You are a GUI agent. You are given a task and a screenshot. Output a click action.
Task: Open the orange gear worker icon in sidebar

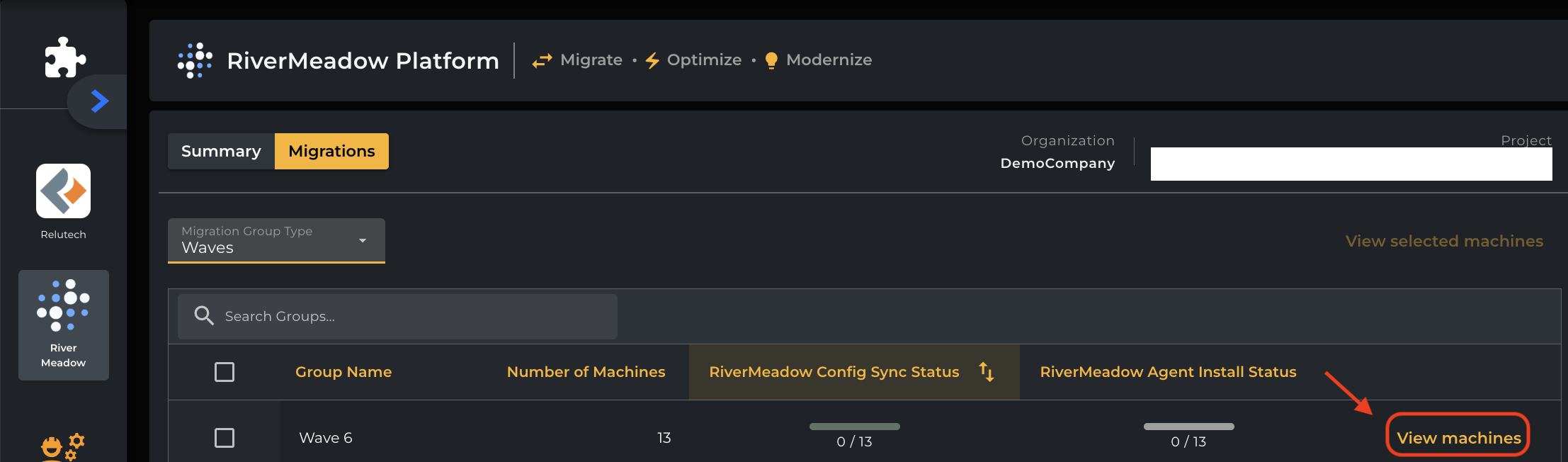point(63,447)
